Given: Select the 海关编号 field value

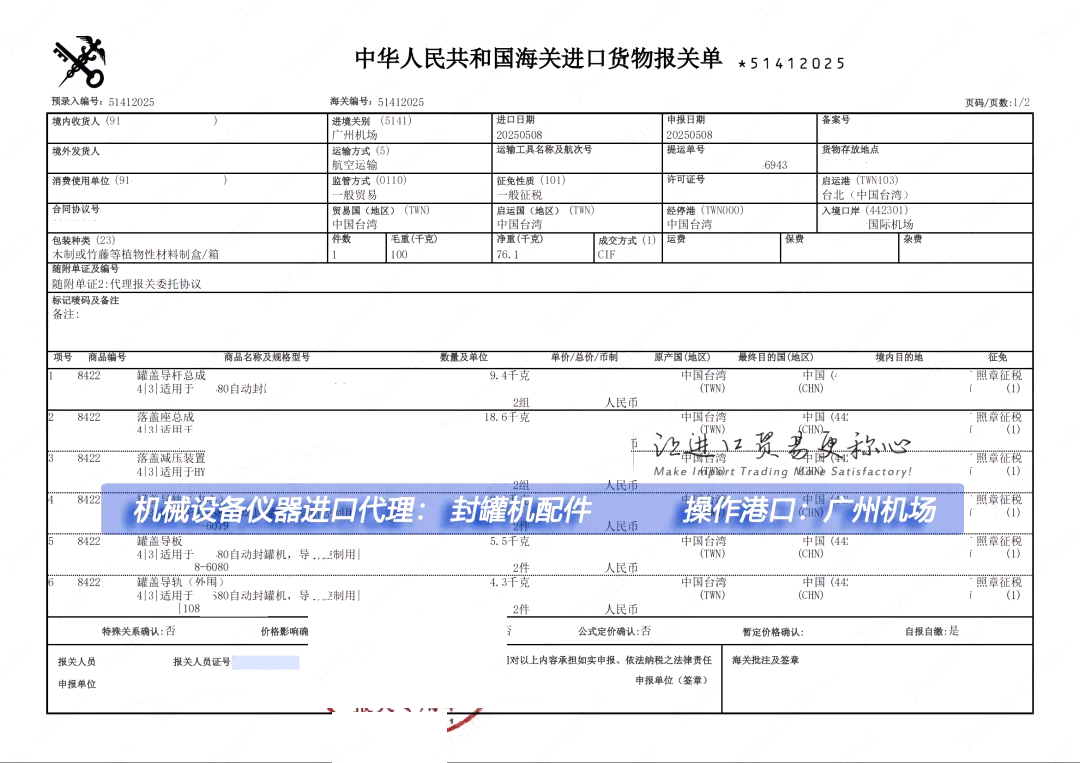Looking at the screenshot, I should (398, 100).
